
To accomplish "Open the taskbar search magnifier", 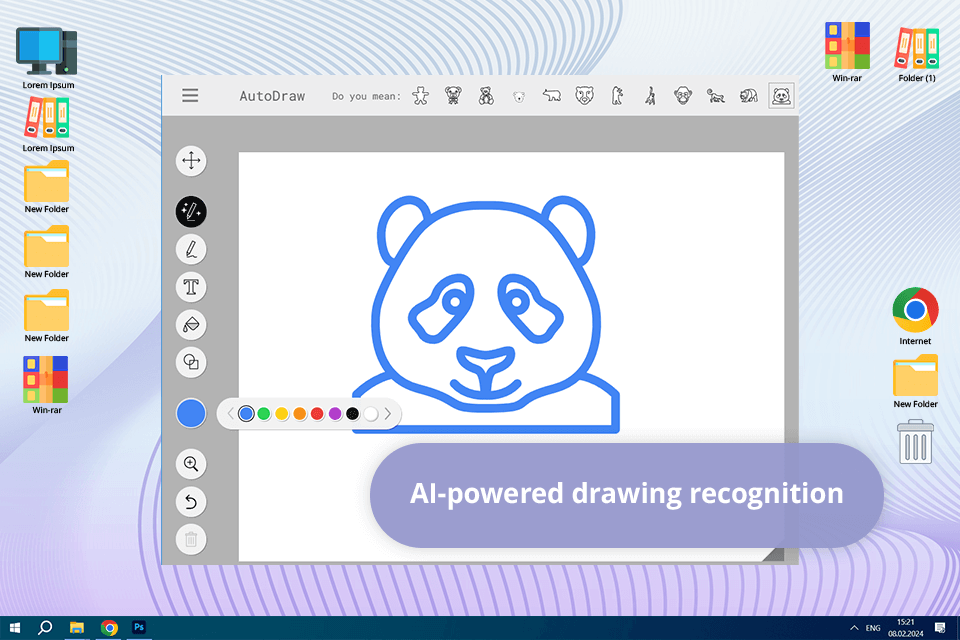I will 45,628.
